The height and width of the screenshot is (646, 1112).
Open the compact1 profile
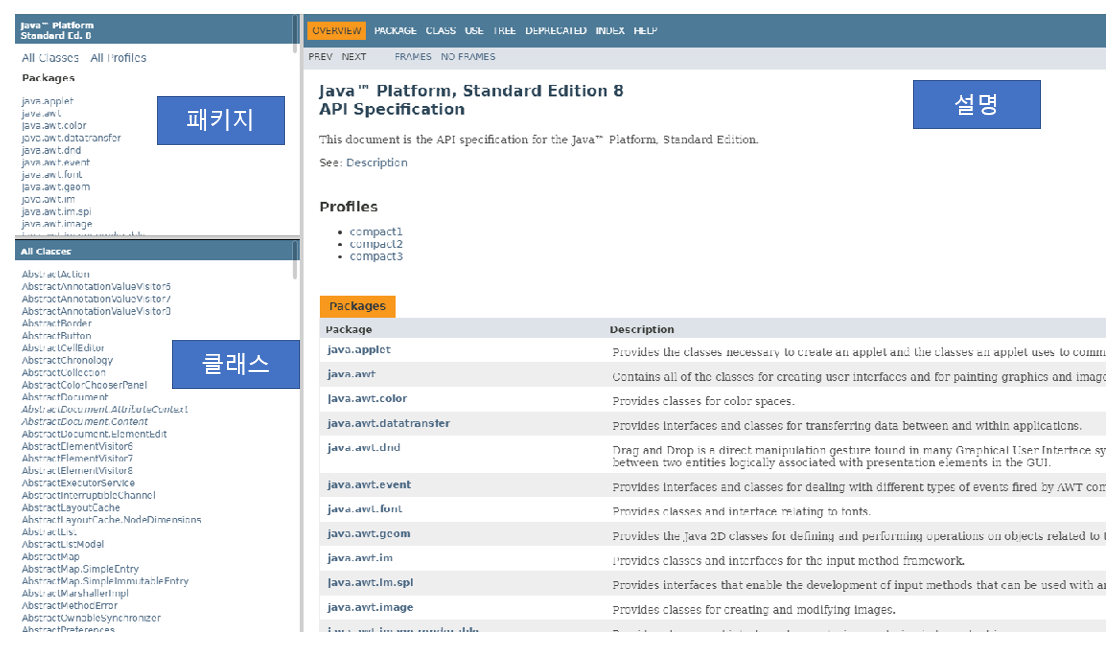[x=376, y=232]
